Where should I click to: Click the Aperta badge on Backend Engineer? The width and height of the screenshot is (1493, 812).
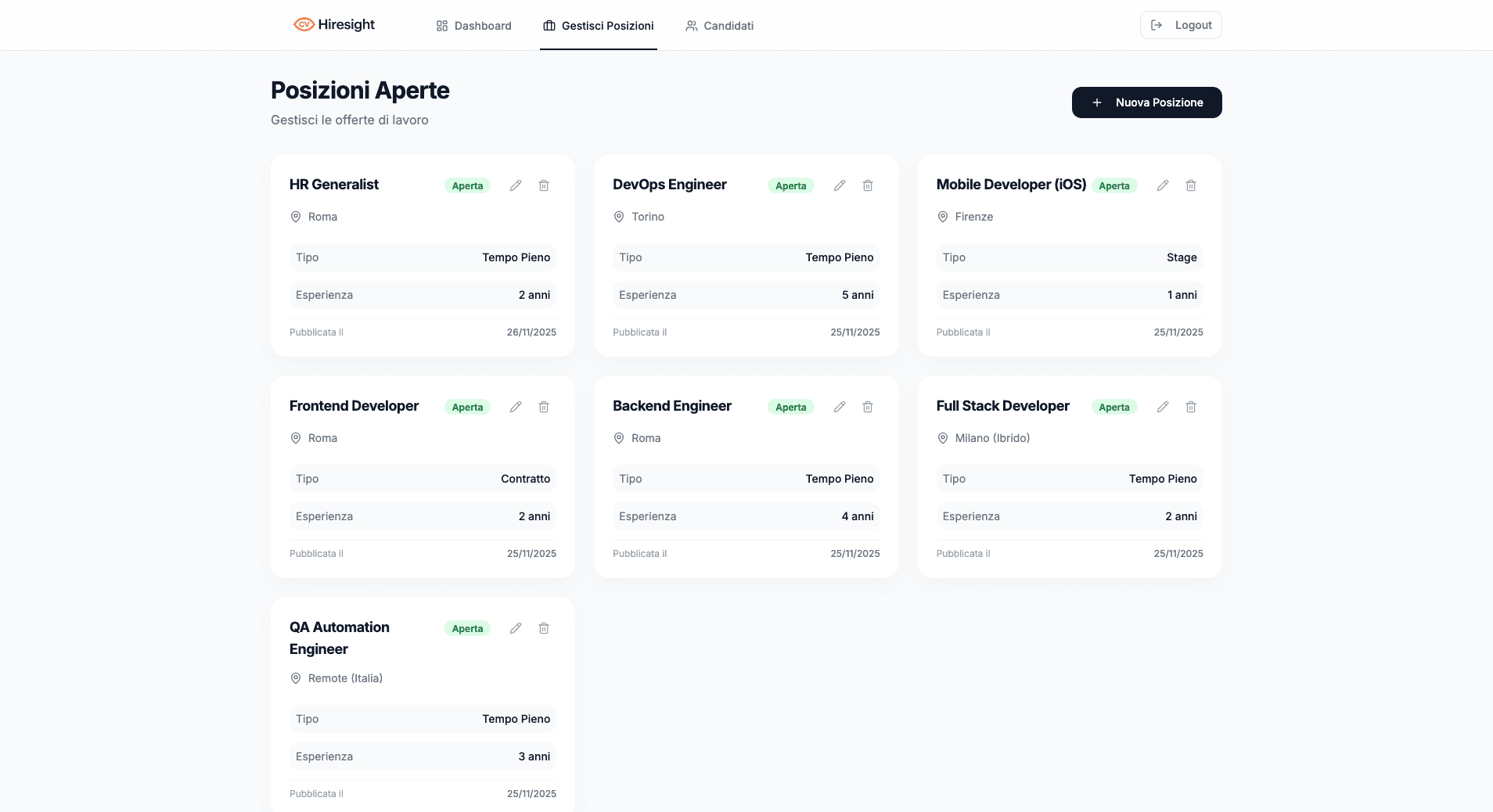coord(791,407)
